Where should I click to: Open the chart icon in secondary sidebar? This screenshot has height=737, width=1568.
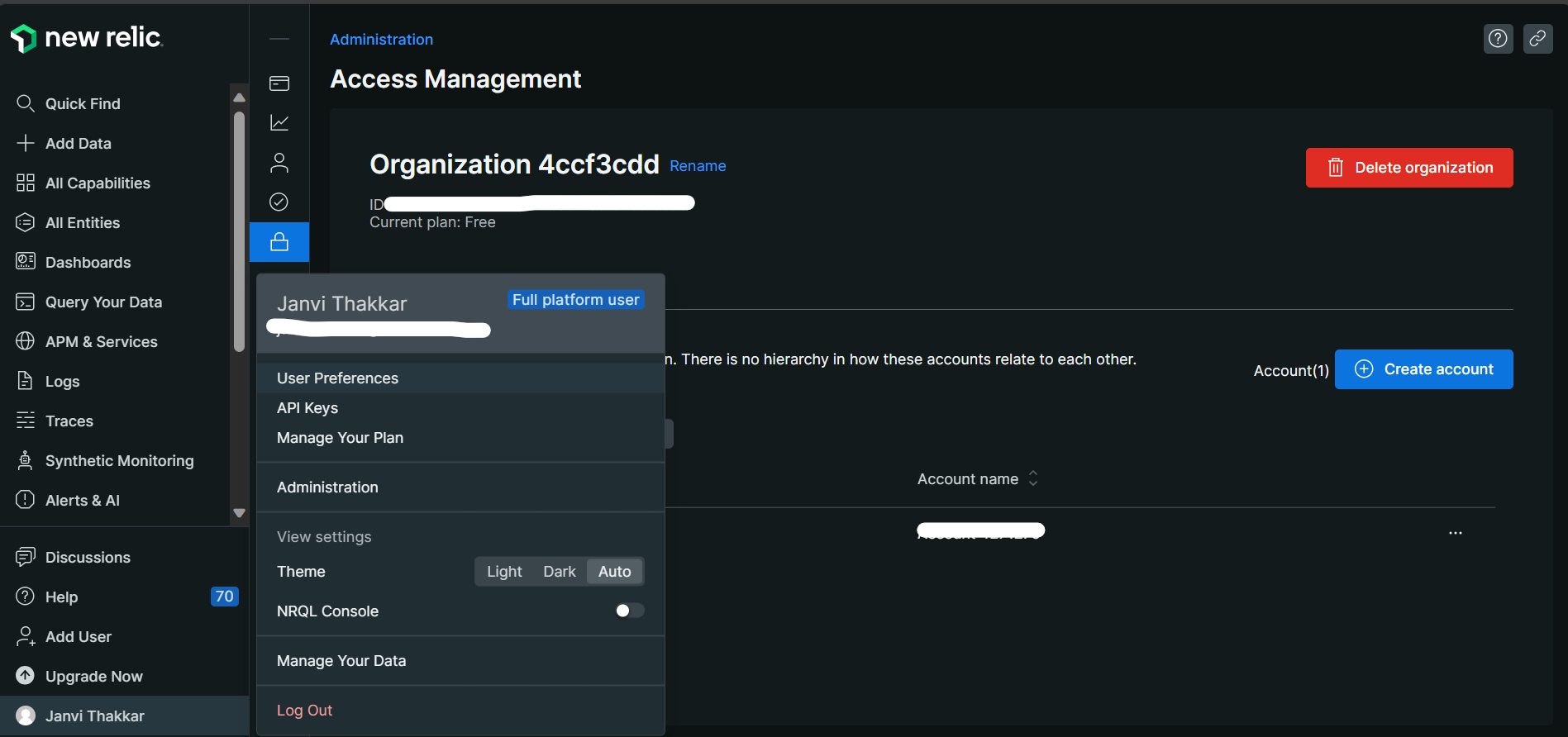(x=279, y=123)
